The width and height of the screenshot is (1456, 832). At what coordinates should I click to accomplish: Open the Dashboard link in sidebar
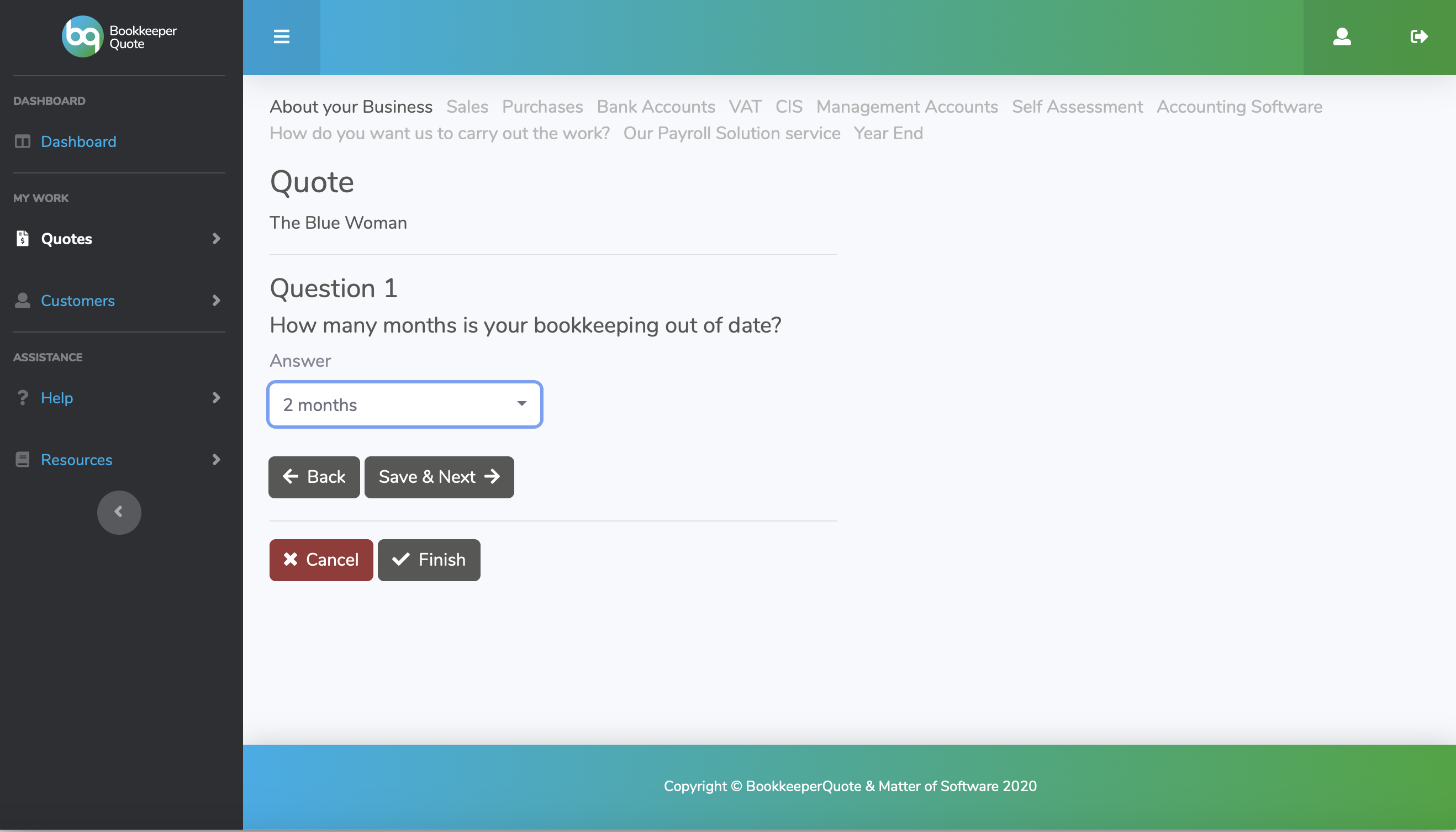(78, 141)
